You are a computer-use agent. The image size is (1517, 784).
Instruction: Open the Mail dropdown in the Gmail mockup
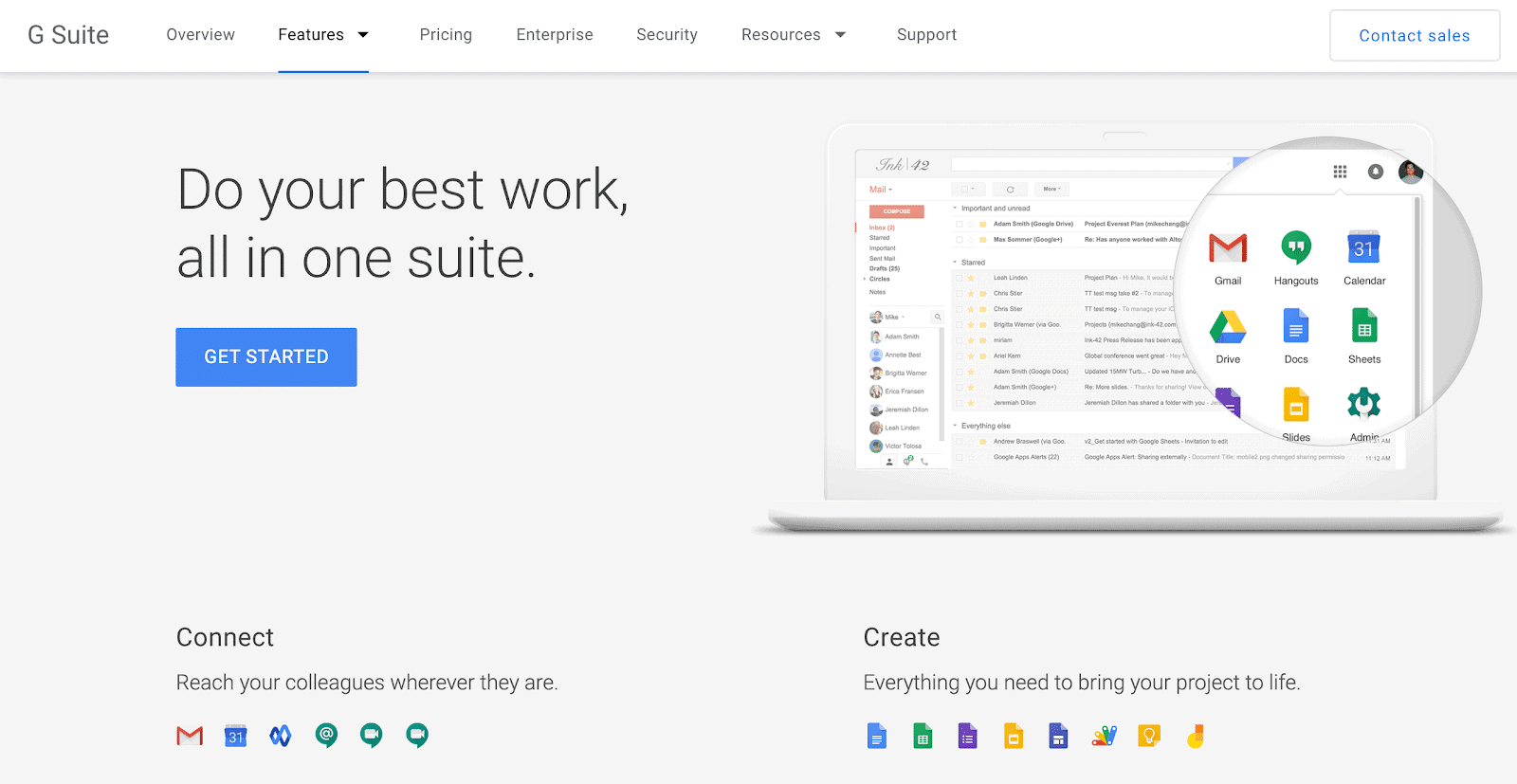[x=881, y=190]
